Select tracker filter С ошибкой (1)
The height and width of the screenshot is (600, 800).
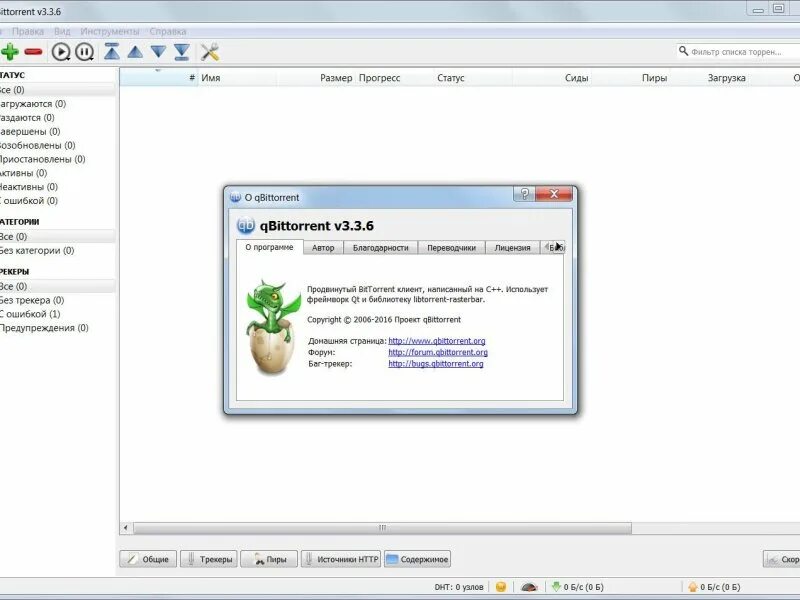30,314
